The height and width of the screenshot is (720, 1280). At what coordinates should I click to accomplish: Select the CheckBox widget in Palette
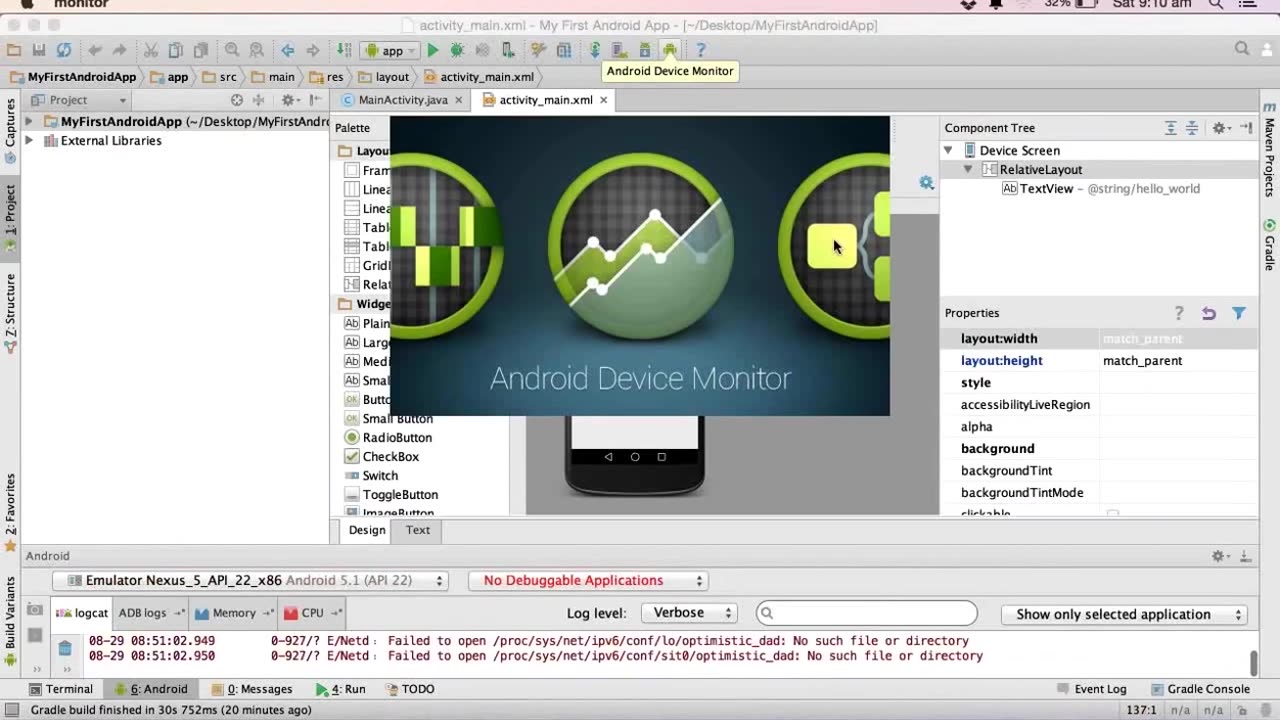tap(381, 457)
